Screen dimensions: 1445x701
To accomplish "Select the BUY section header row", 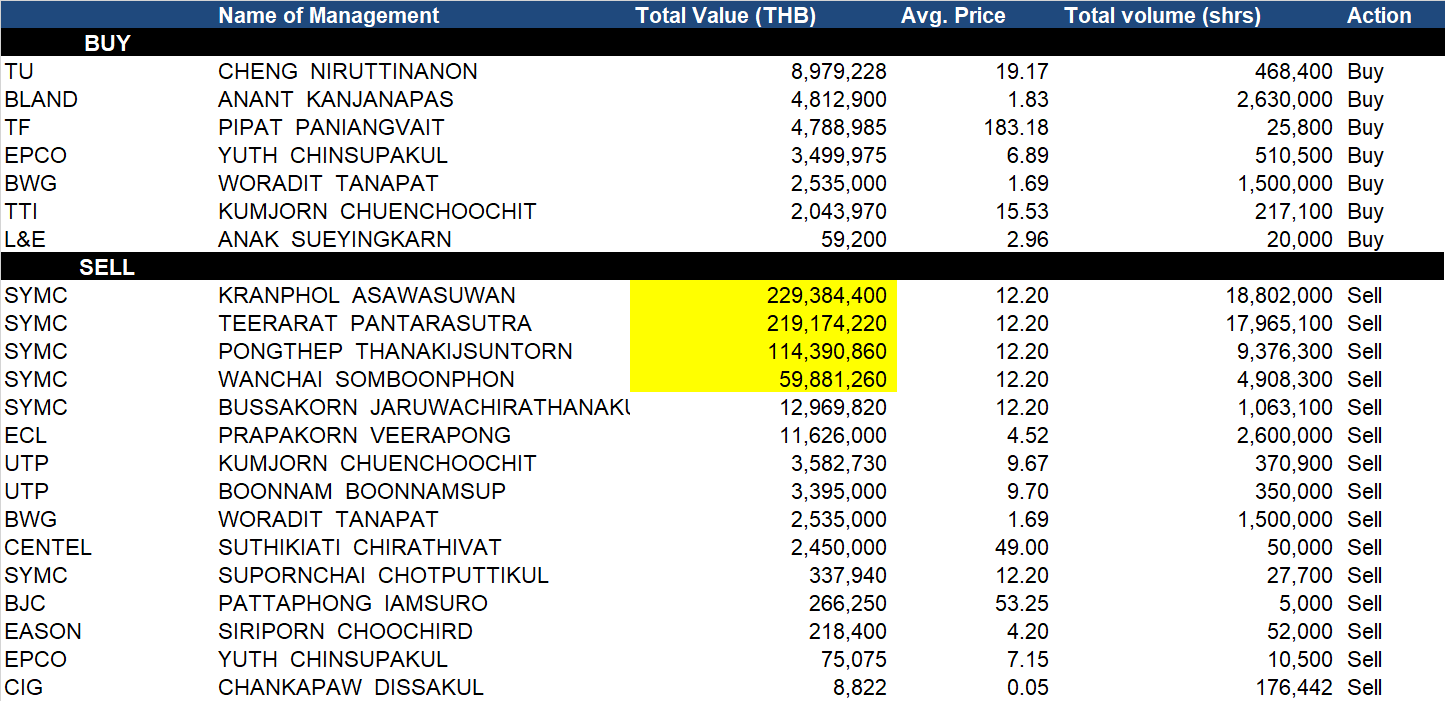I will click(x=722, y=43).
